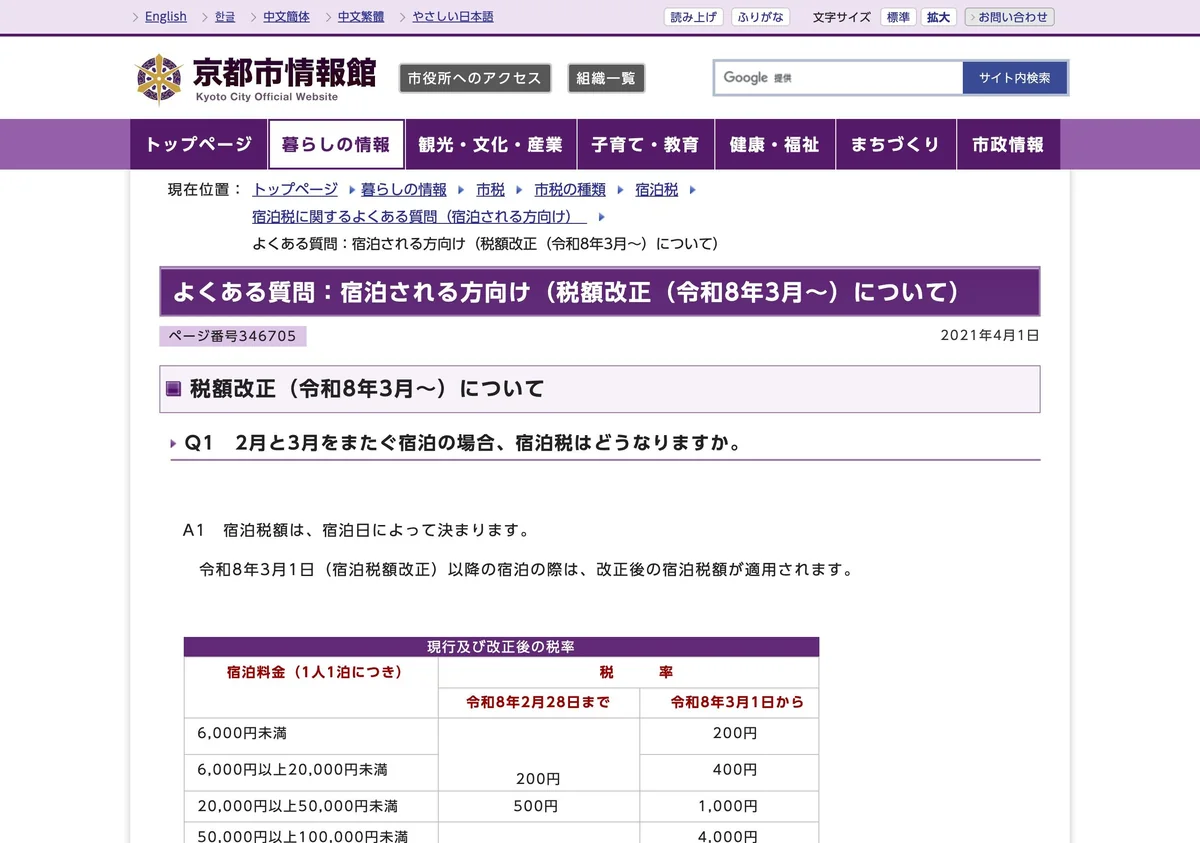Open 宿泊税に関するよくある質問 breadcrumb link
Image resolution: width=1200 pixels, height=843 pixels.
419,217
